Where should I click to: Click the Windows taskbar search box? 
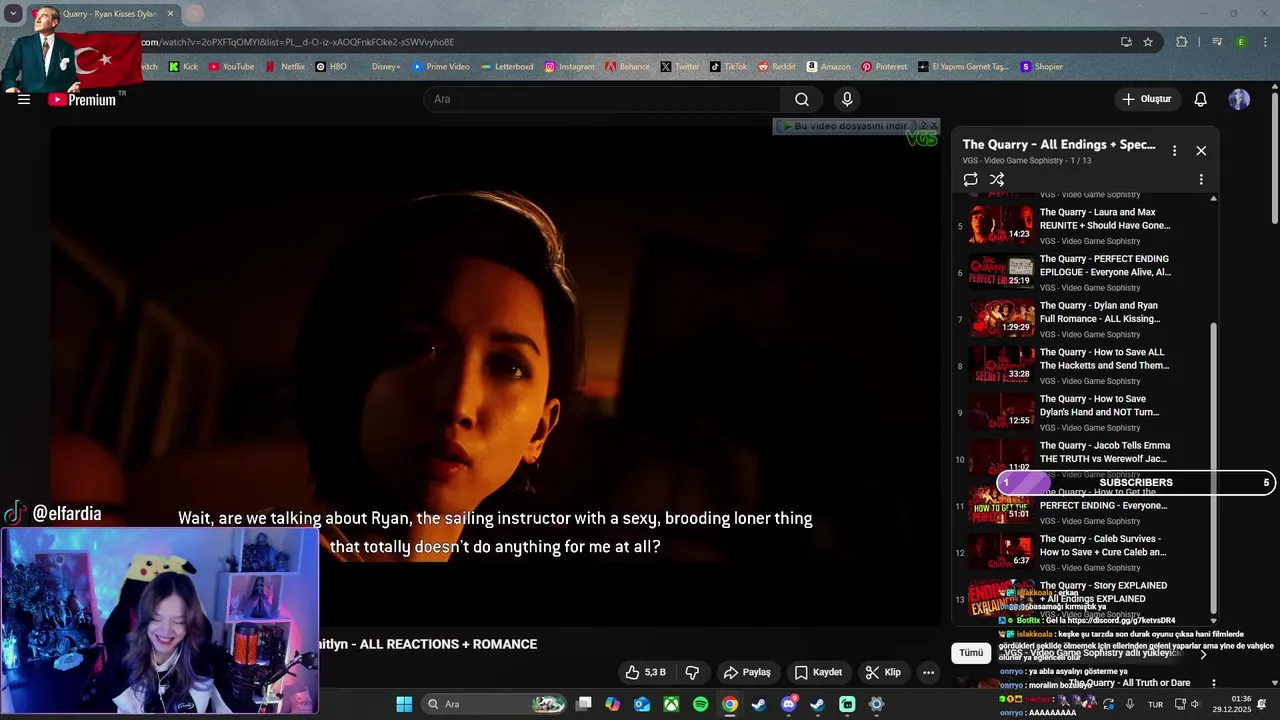tap(494, 704)
